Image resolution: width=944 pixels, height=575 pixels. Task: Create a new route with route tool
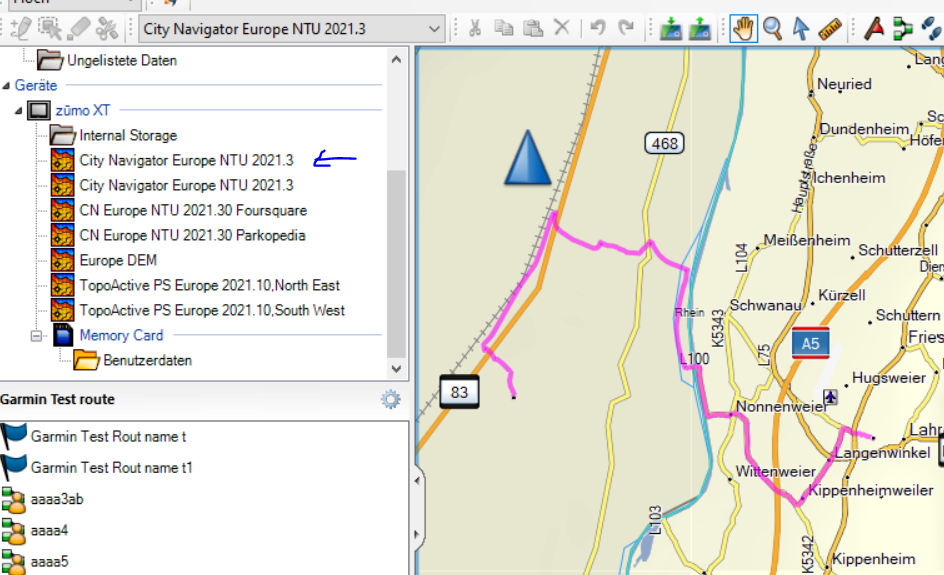(902, 28)
